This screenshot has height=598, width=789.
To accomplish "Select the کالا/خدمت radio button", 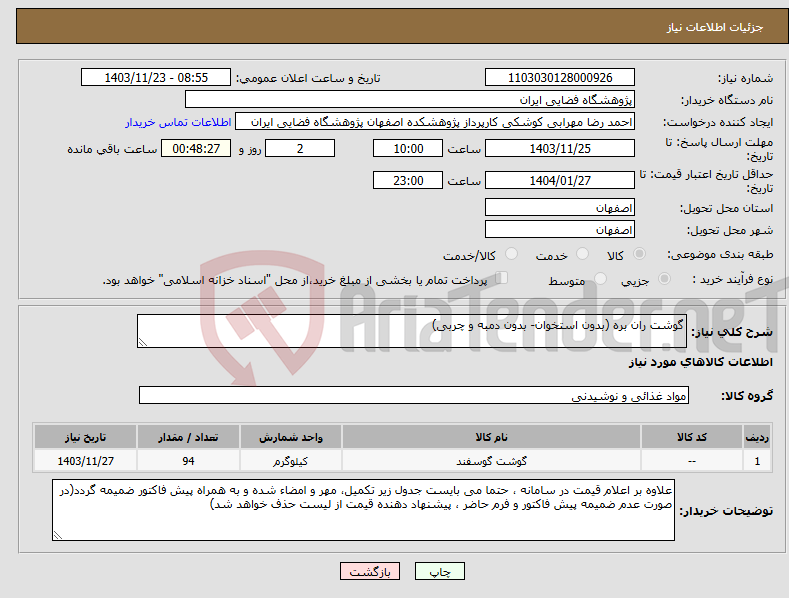I will 511,254.
